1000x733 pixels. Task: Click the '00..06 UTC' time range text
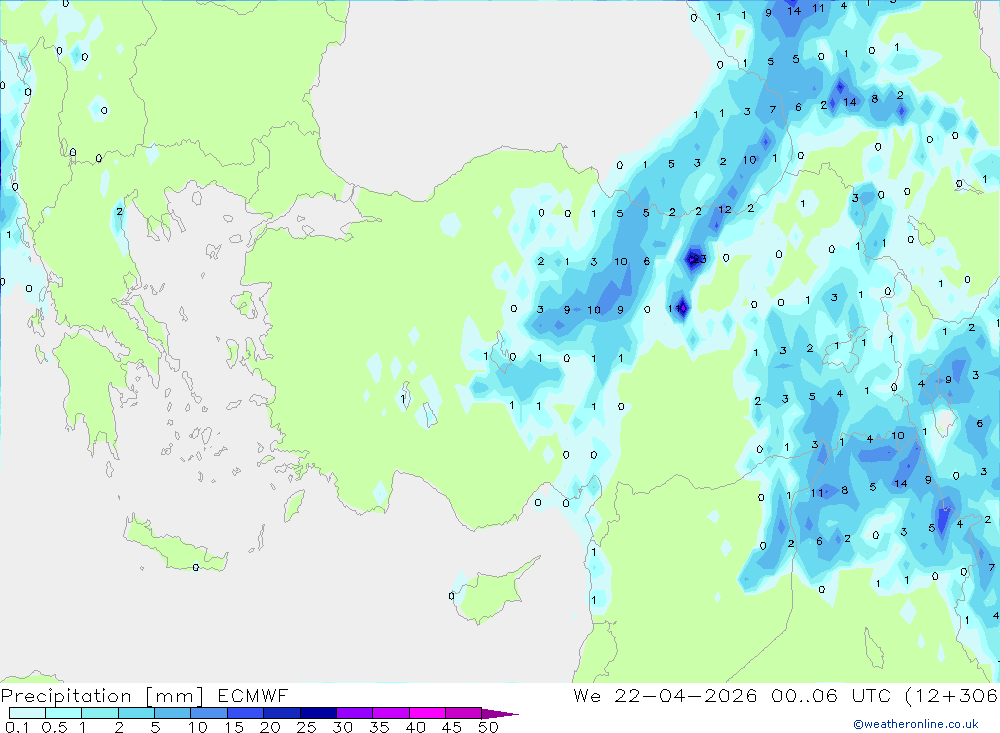(x=830, y=695)
